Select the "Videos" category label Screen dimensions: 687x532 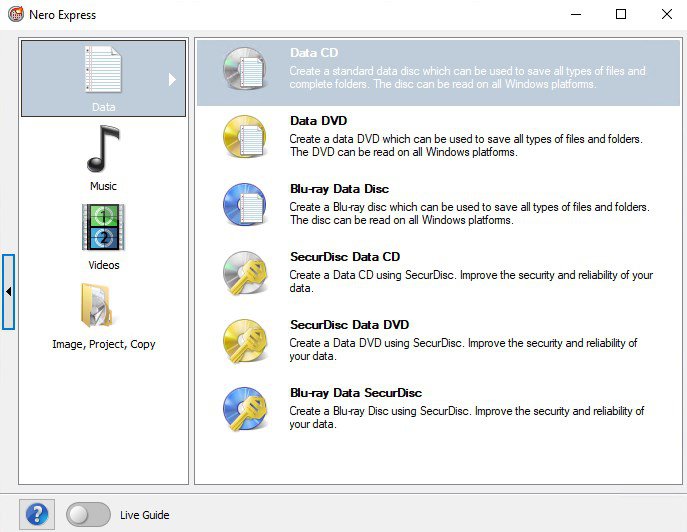(x=104, y=265)
